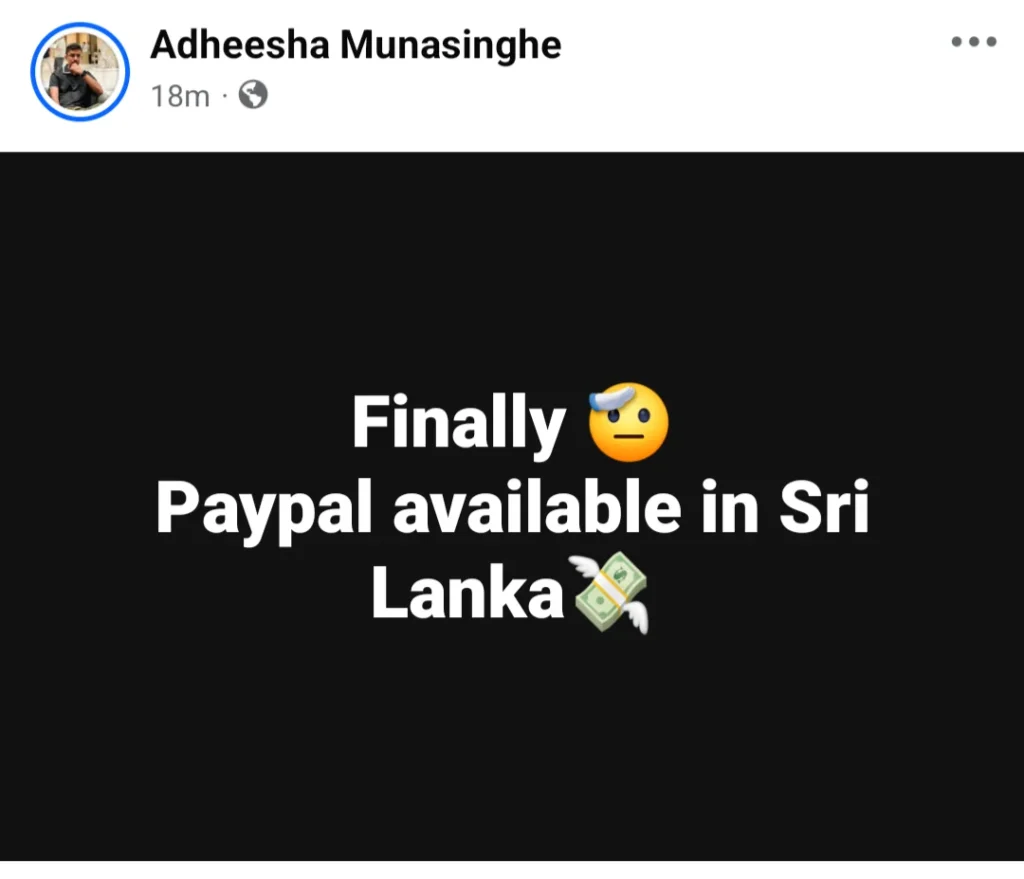Open the Adheesha Munasinghe profile name link
Image resolution: width=1024 pixels, height=879 pixels.
tap(356, 46)
